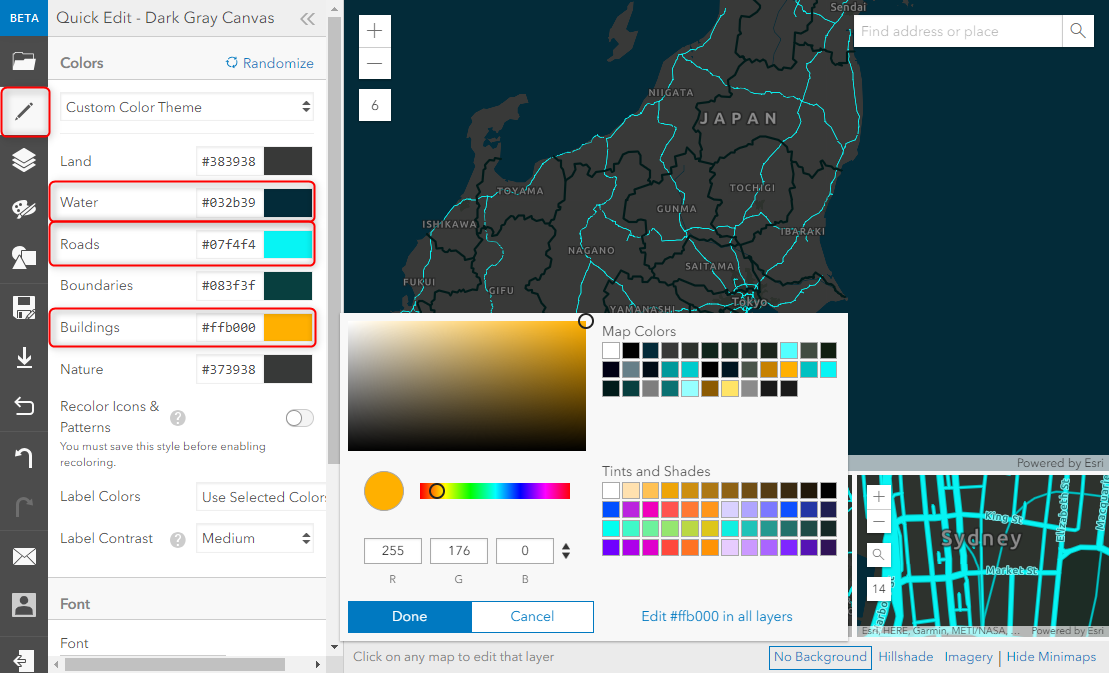
Task: Open the envelope mail icon
Action: [24, 556]
